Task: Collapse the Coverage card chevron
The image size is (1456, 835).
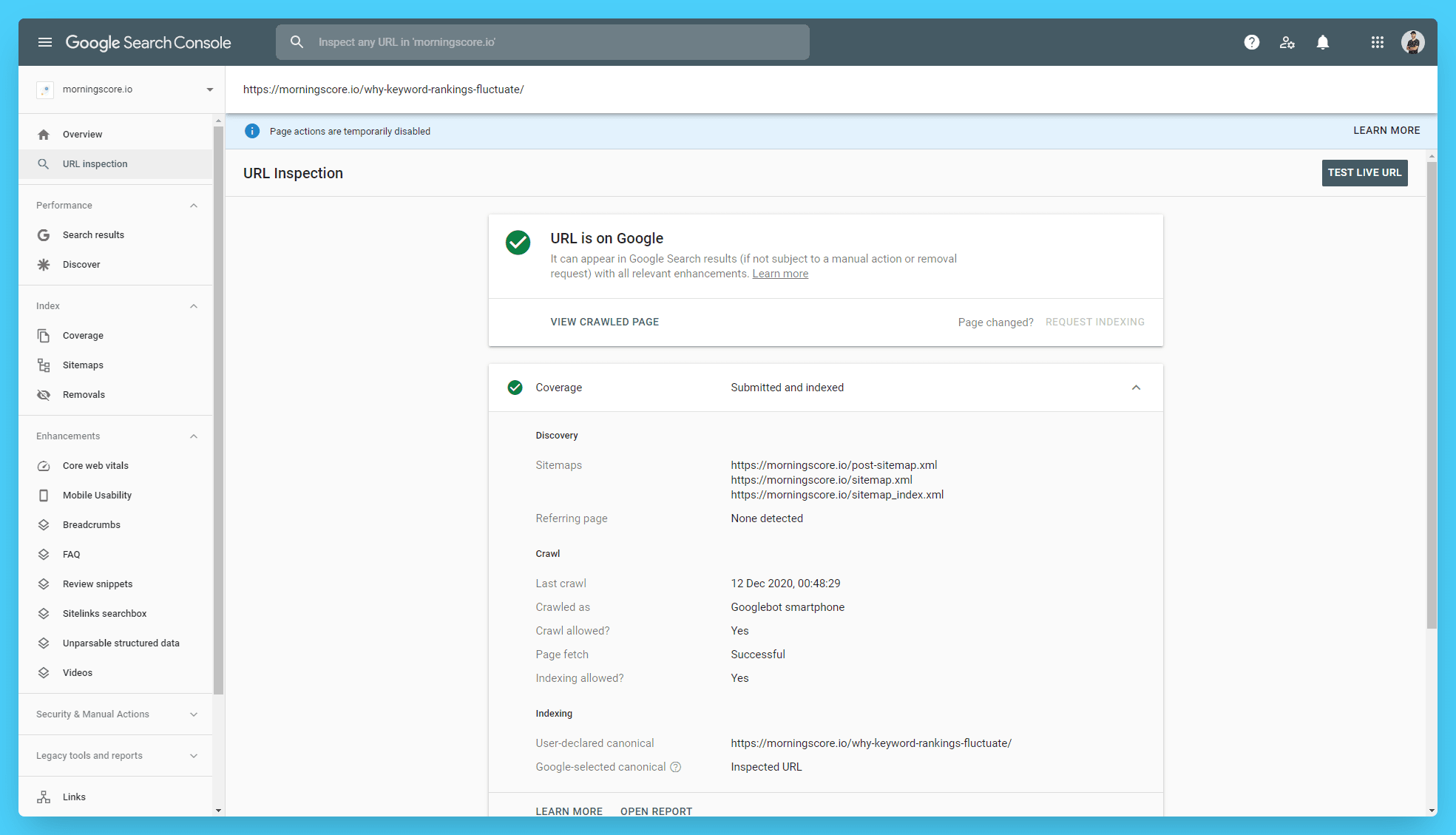Action: 1136,388
